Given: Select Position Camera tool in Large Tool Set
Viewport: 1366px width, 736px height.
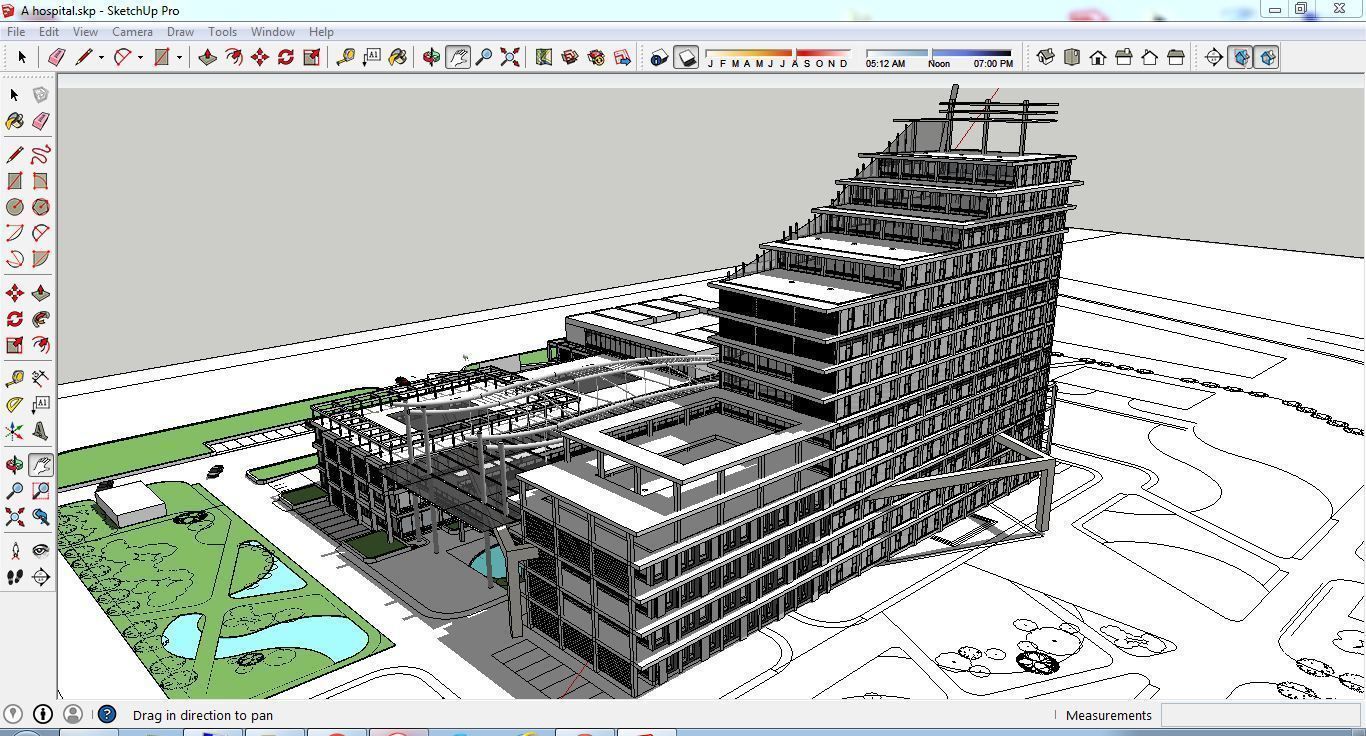Looking at the screenshot, I should click(x=15, y=551).
